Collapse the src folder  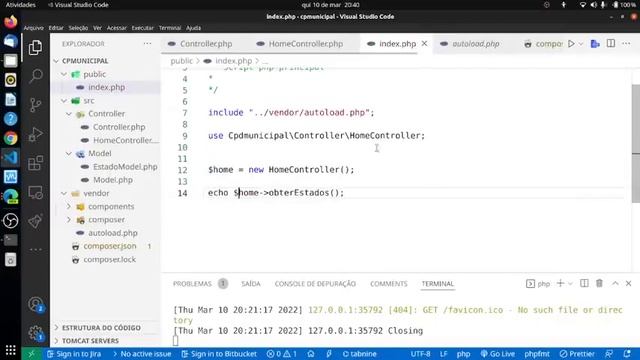[x=64, y=100]
